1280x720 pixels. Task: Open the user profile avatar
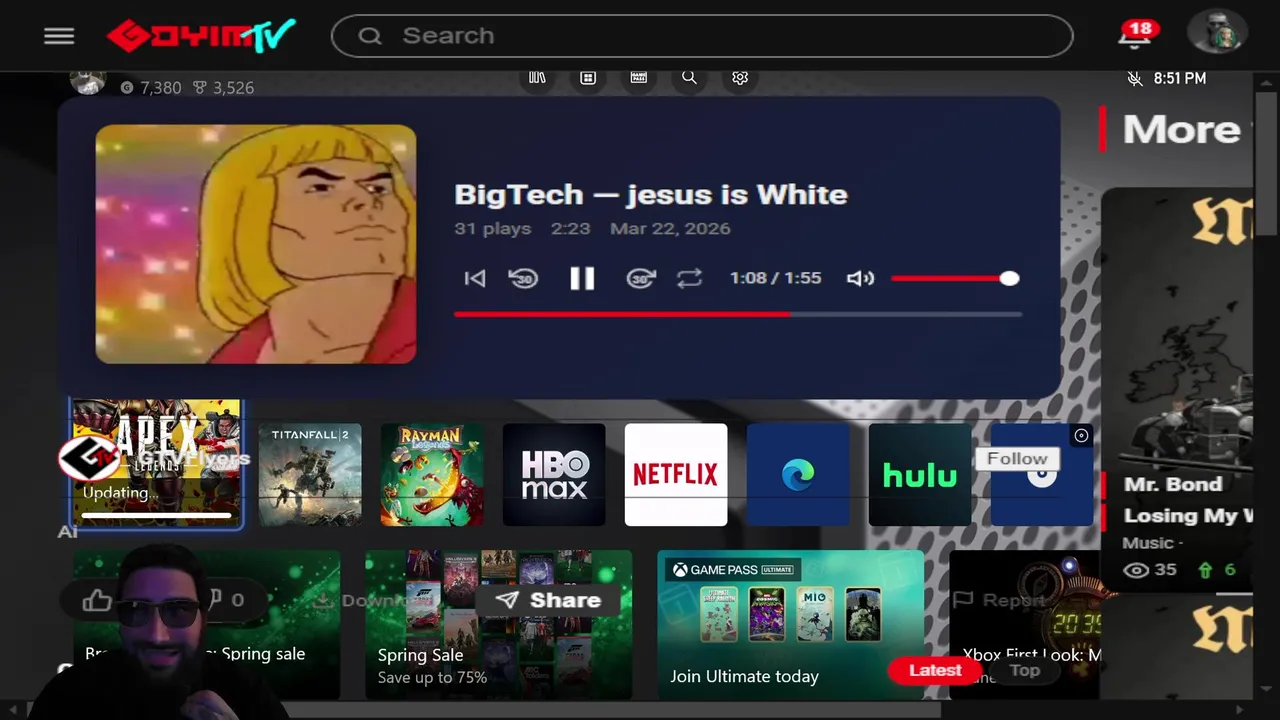coord(1217,33)
